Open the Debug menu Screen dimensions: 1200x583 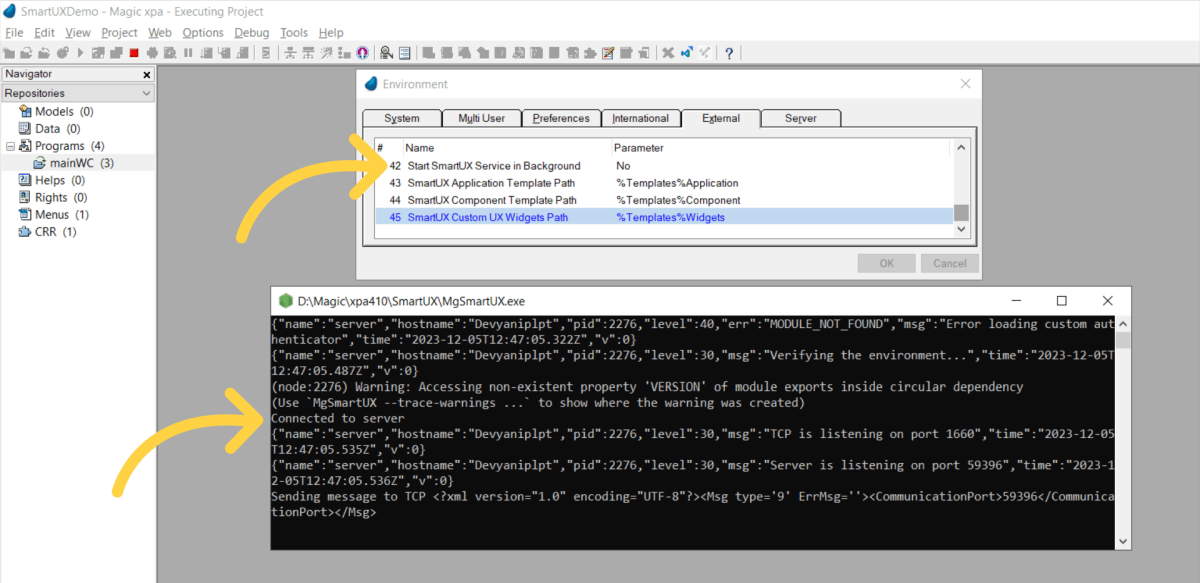(x=251, y=32)
